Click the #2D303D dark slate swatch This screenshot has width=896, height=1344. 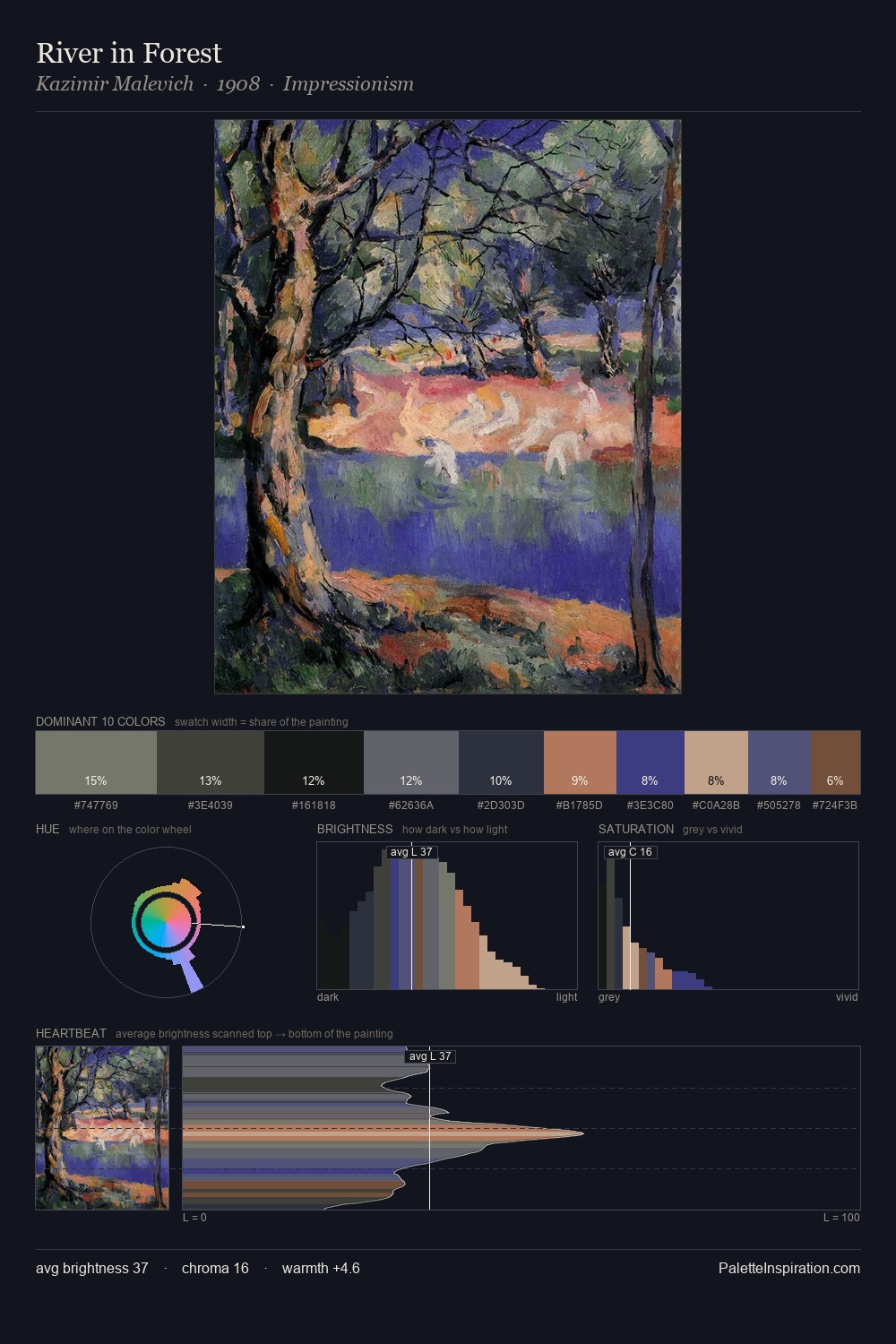(501, 762)
